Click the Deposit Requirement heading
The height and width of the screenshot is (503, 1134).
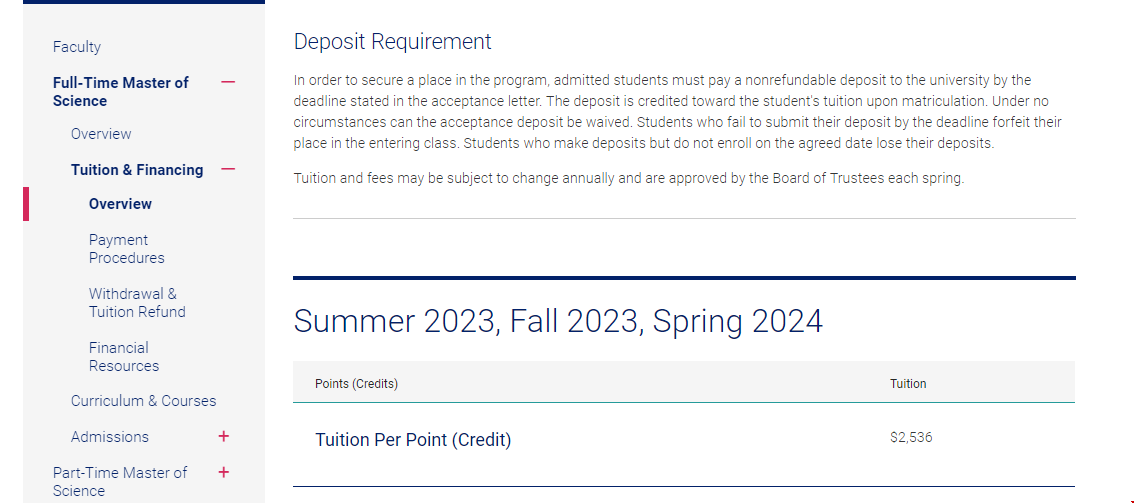(x=393, y=42)
